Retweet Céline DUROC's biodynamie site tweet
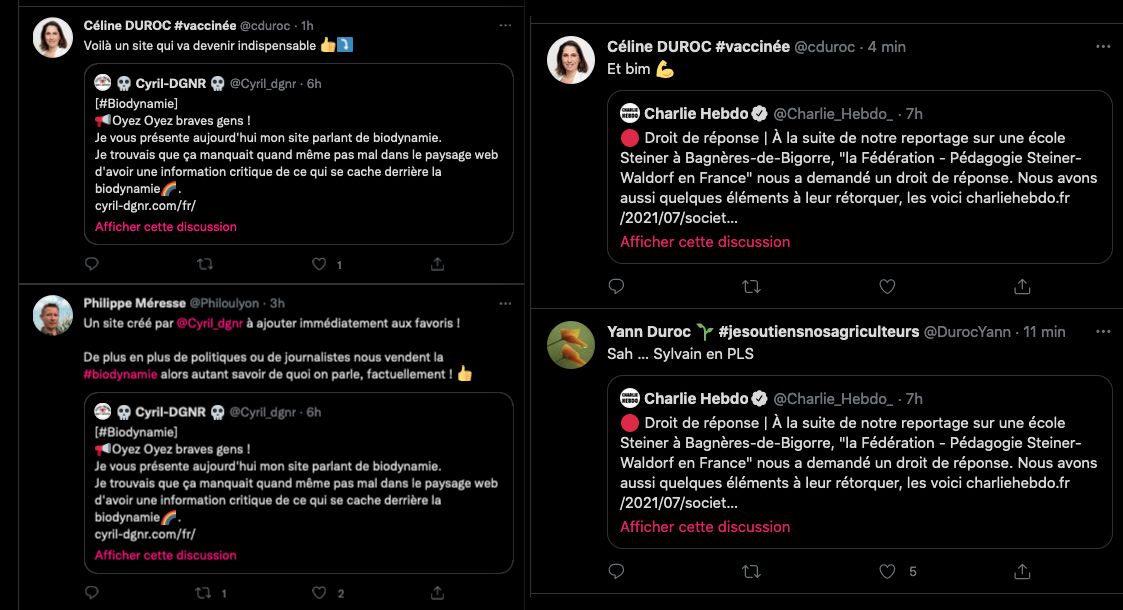The image size is (1123, 610). tap(205, 264)
